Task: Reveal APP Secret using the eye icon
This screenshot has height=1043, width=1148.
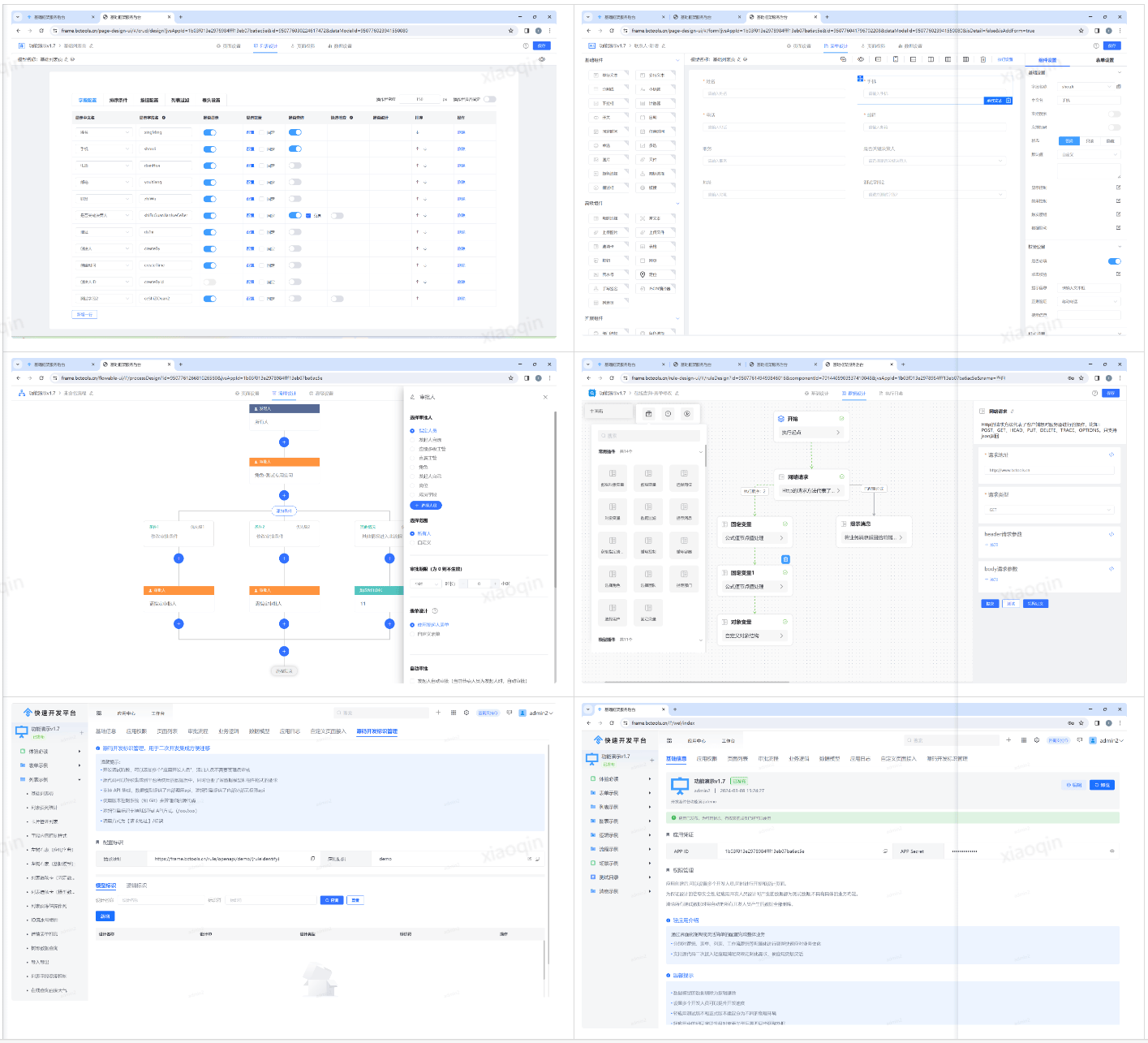Action: 1111,851
